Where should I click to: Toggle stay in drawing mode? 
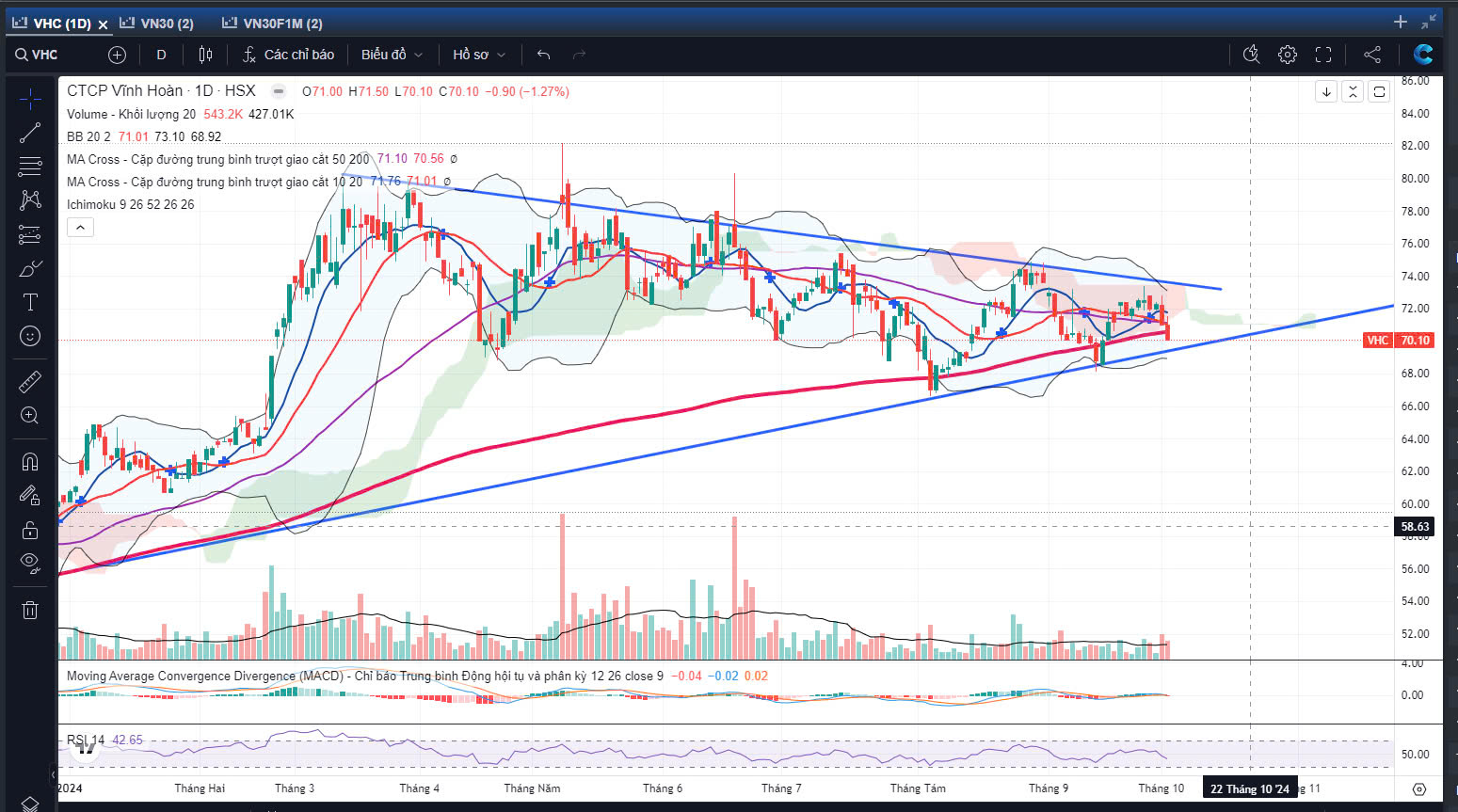tap(30, 495)
